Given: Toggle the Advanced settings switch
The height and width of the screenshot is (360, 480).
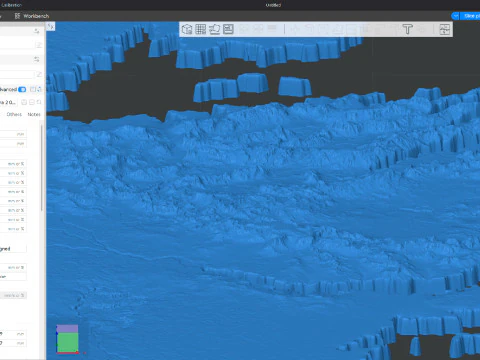Looking at the screenshot, I should point(22,89).
